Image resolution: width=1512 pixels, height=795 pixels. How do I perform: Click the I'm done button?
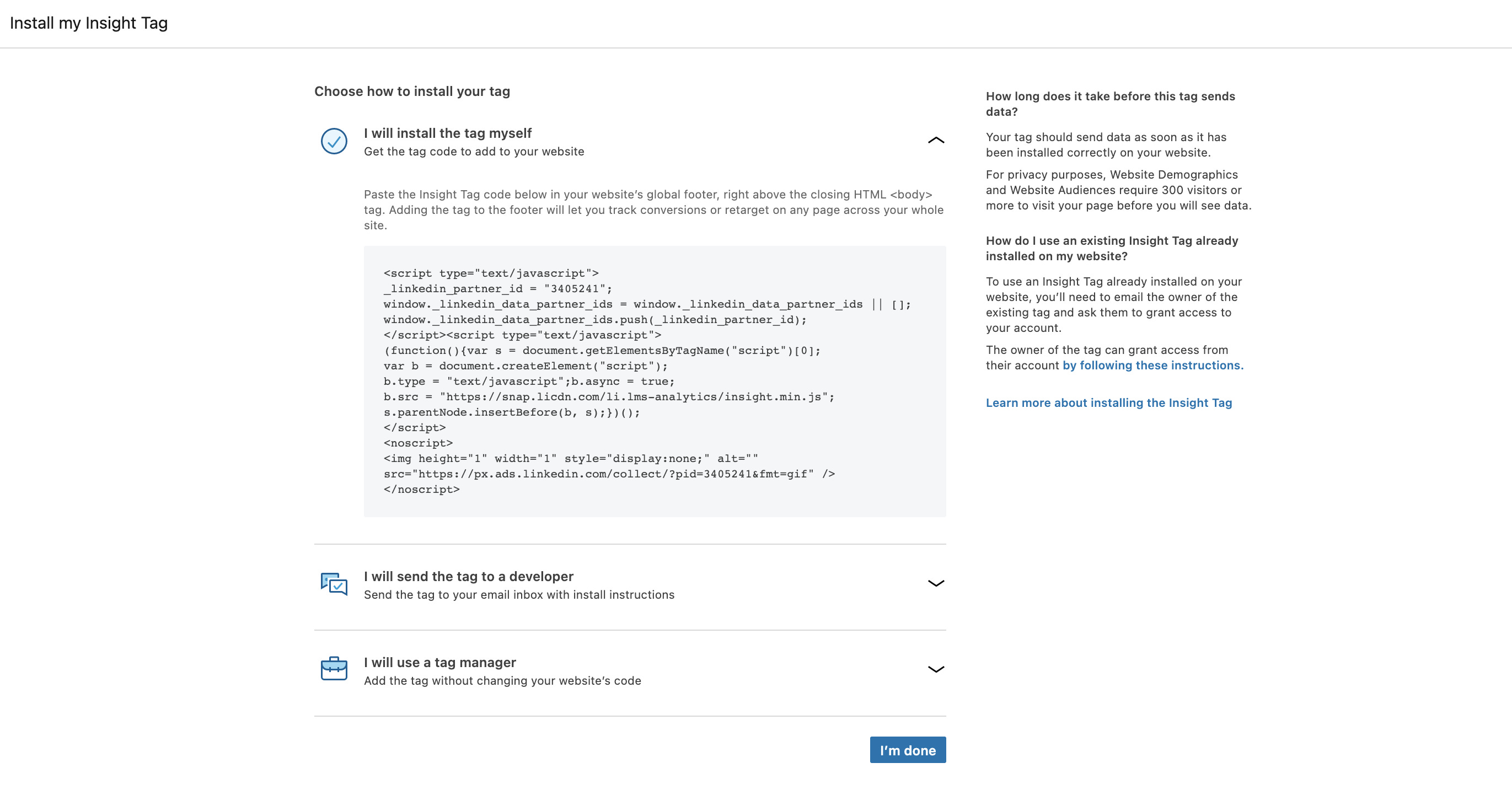(x=908, y=750)
